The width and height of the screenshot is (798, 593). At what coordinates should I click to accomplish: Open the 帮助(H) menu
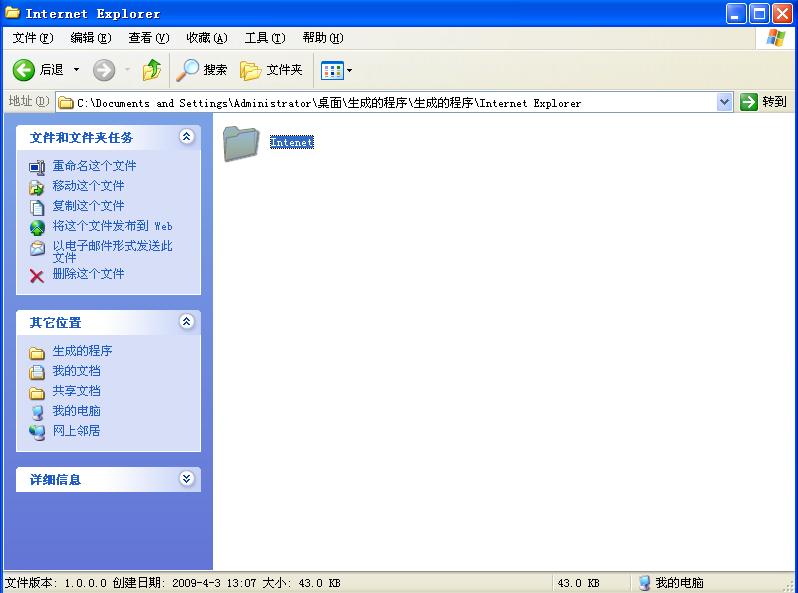coord(323,38)
